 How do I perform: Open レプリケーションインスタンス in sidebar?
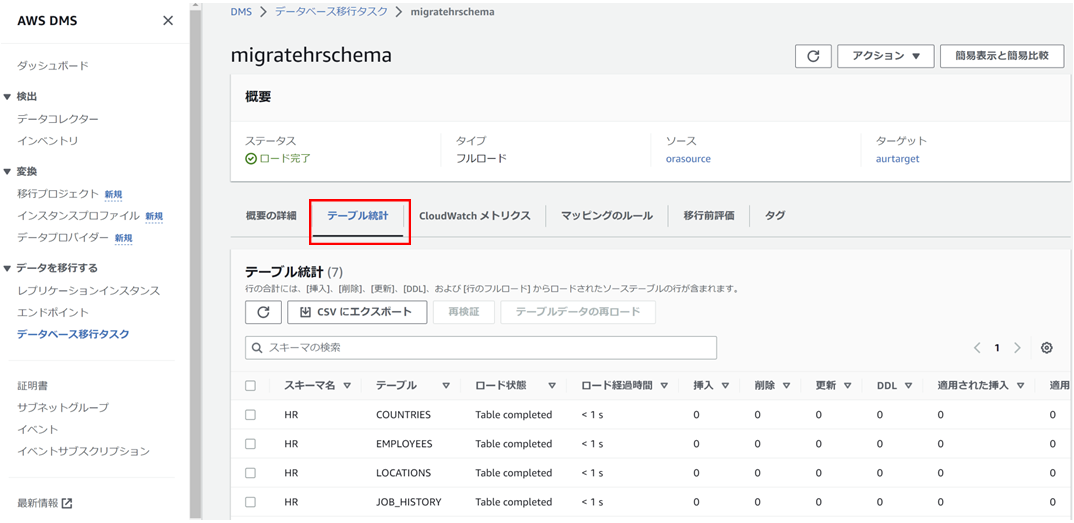tap(88, 290)
